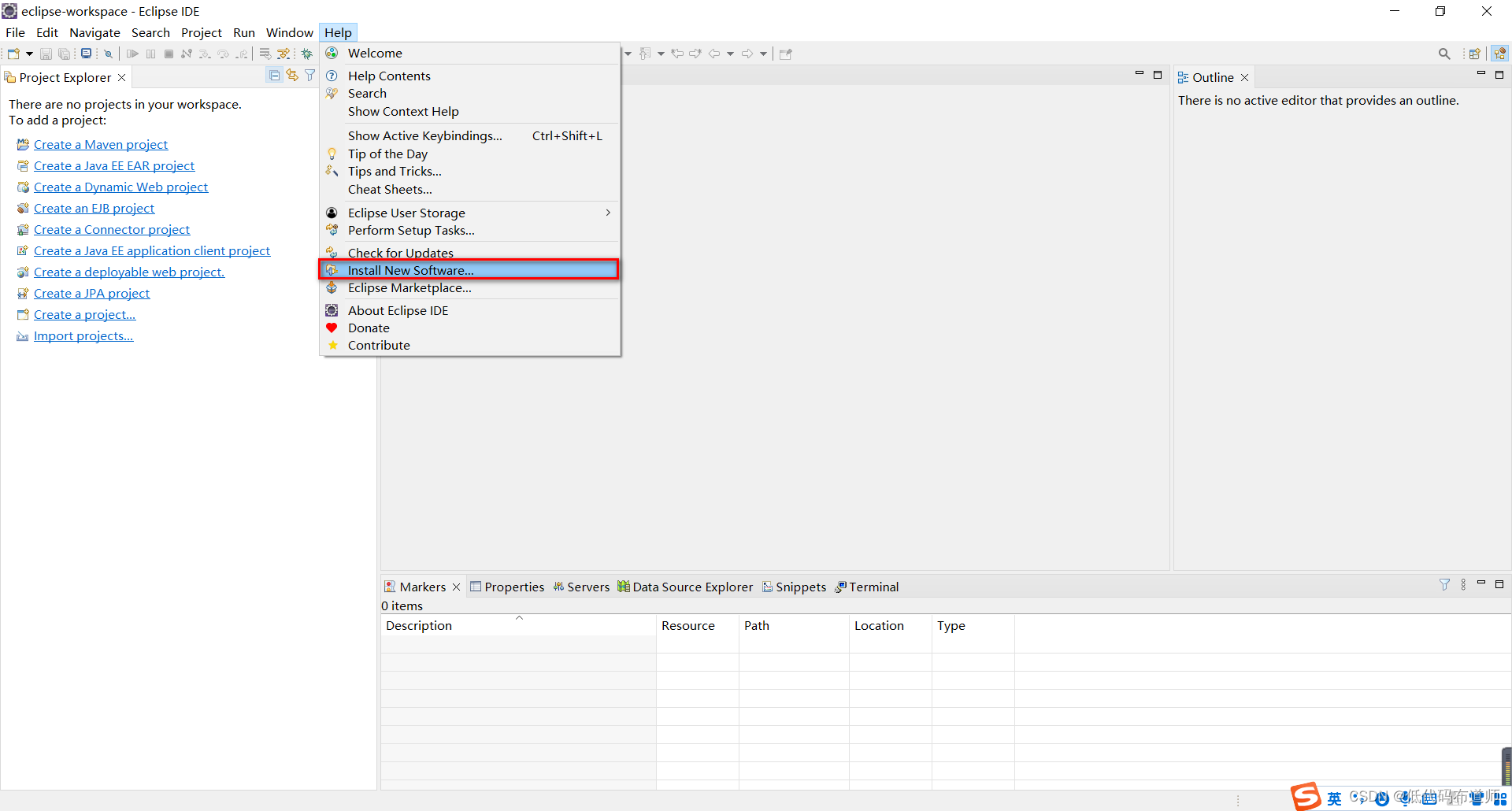The width and height of the screenshot is (1512, 811).
Task: Choose About Eclipse IDE
Action: [470, 310]
